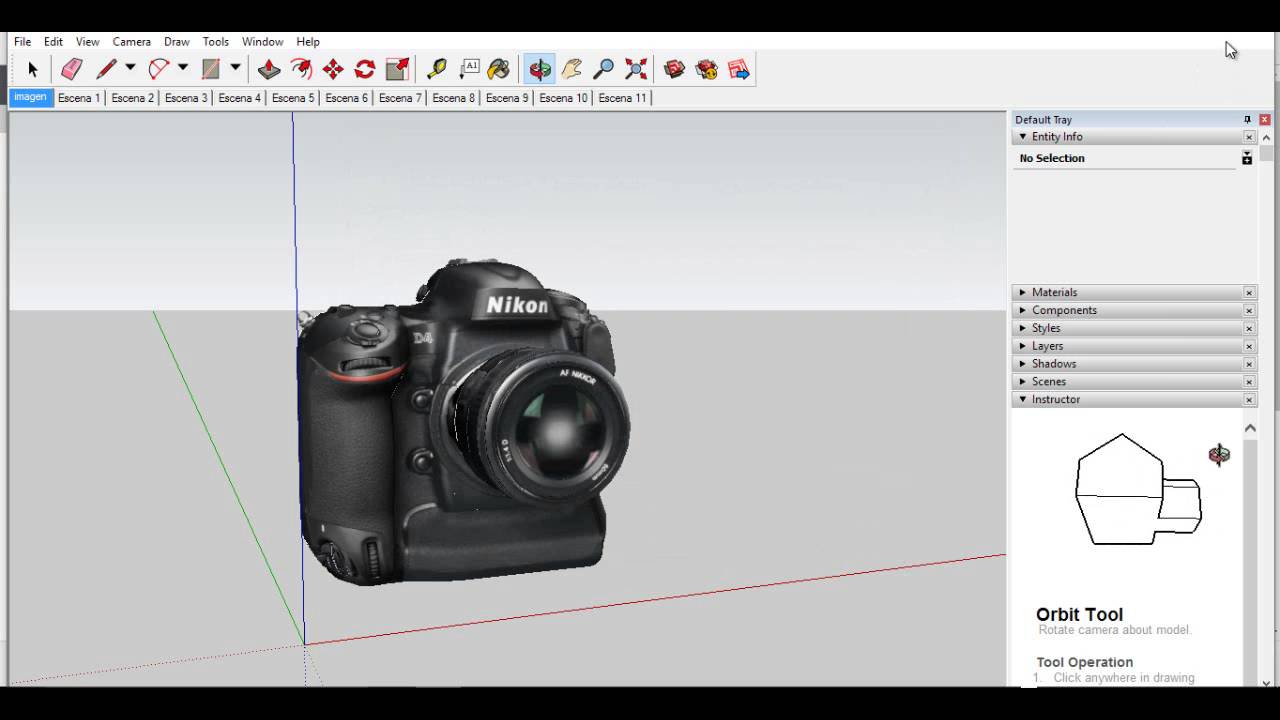Click the active Orbit tool icon

[x=540, y=69]
